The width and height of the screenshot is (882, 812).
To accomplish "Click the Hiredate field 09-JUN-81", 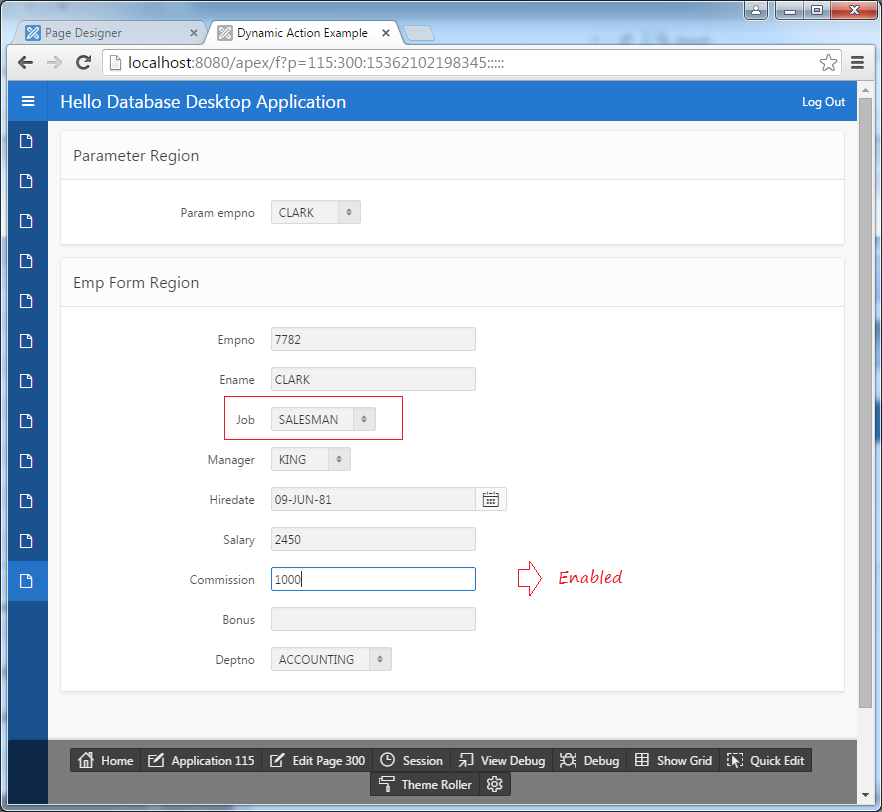I will [373, 499].
